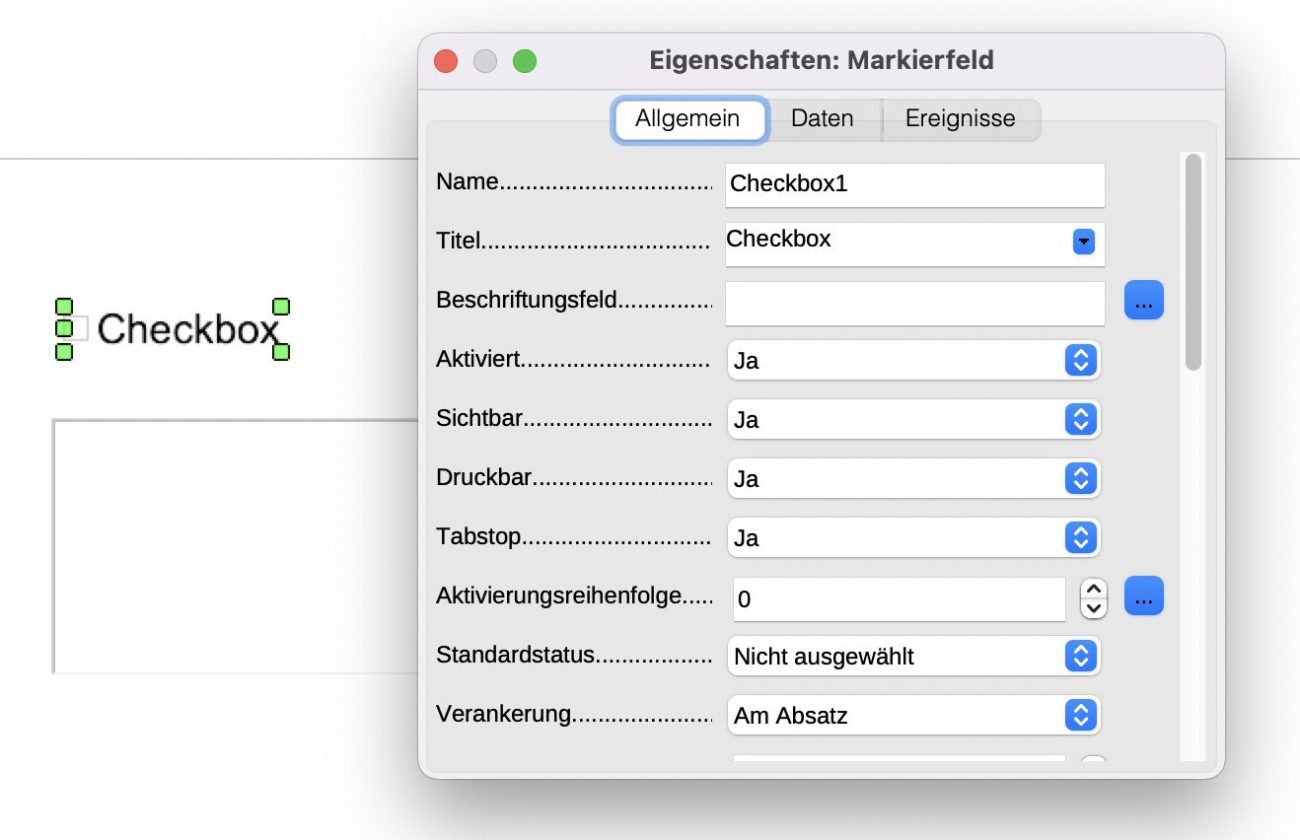Open the Standardstatus dropdown
The image size is (1300, 840).
tap(1079, 656)
